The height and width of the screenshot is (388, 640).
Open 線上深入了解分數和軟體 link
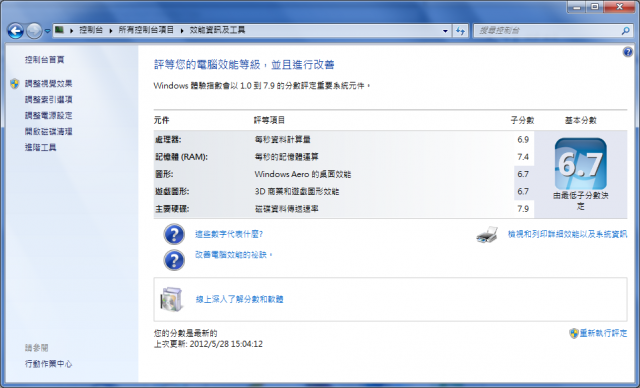coord(239,299)
